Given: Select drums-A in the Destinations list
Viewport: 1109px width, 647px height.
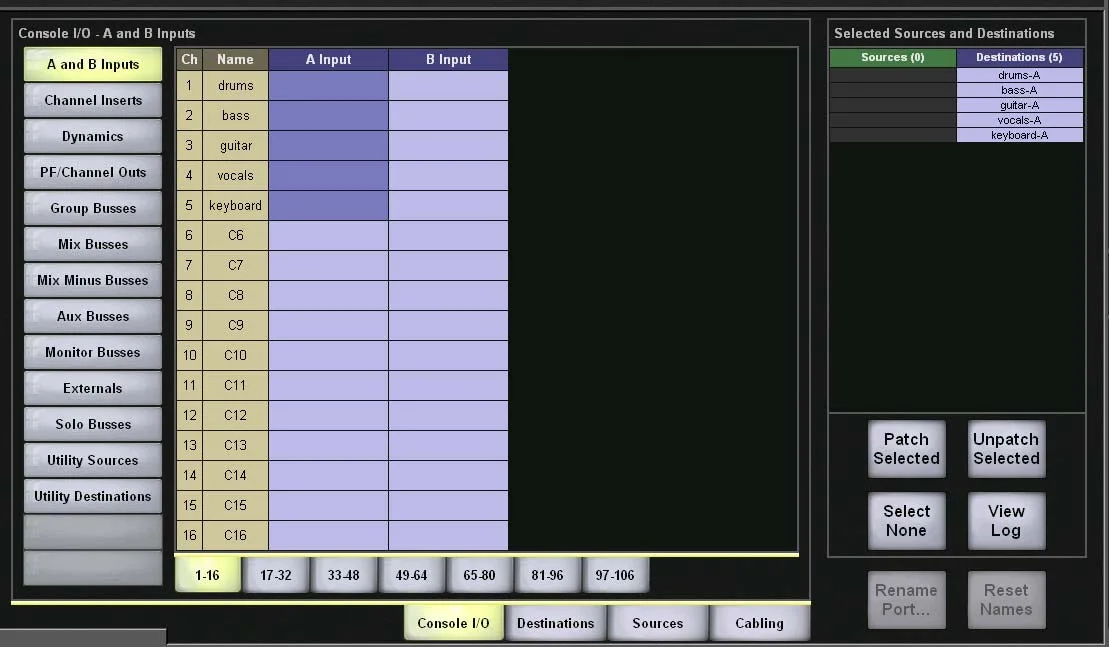Looking at the screenshot, I should coord(1020,75).
